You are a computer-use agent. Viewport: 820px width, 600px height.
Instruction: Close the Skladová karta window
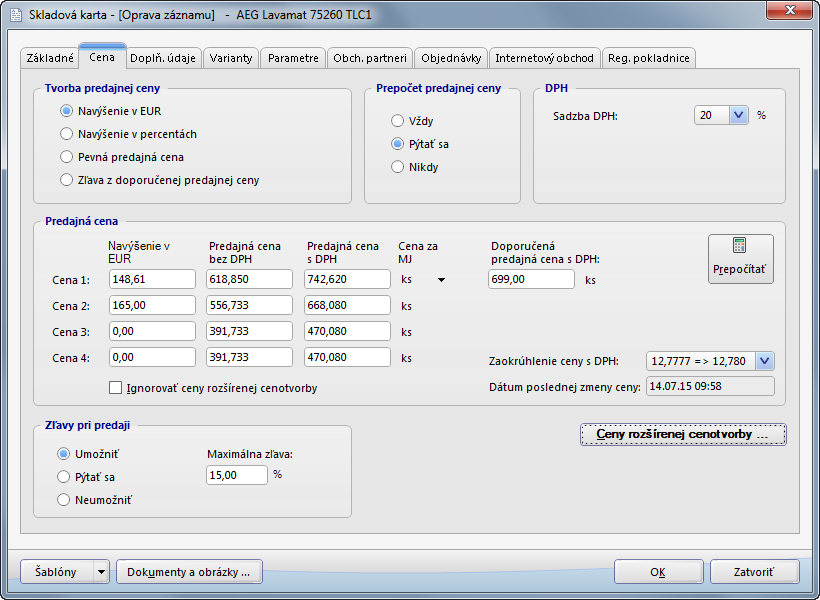pyautogui.click(x=790, y=10)
